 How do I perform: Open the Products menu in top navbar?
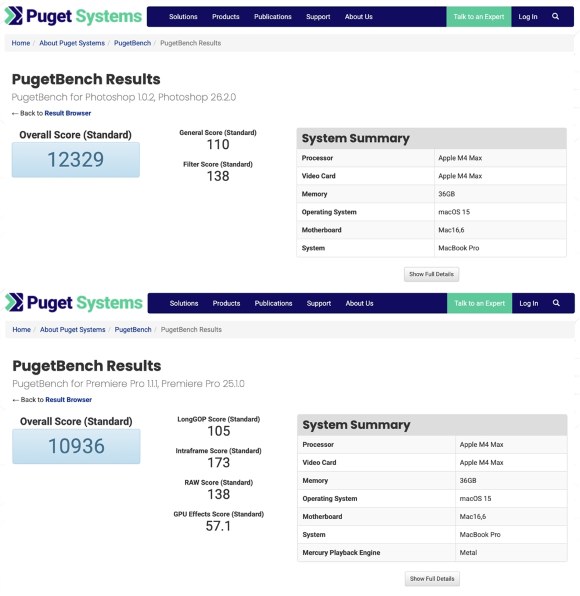coord(226,17)
